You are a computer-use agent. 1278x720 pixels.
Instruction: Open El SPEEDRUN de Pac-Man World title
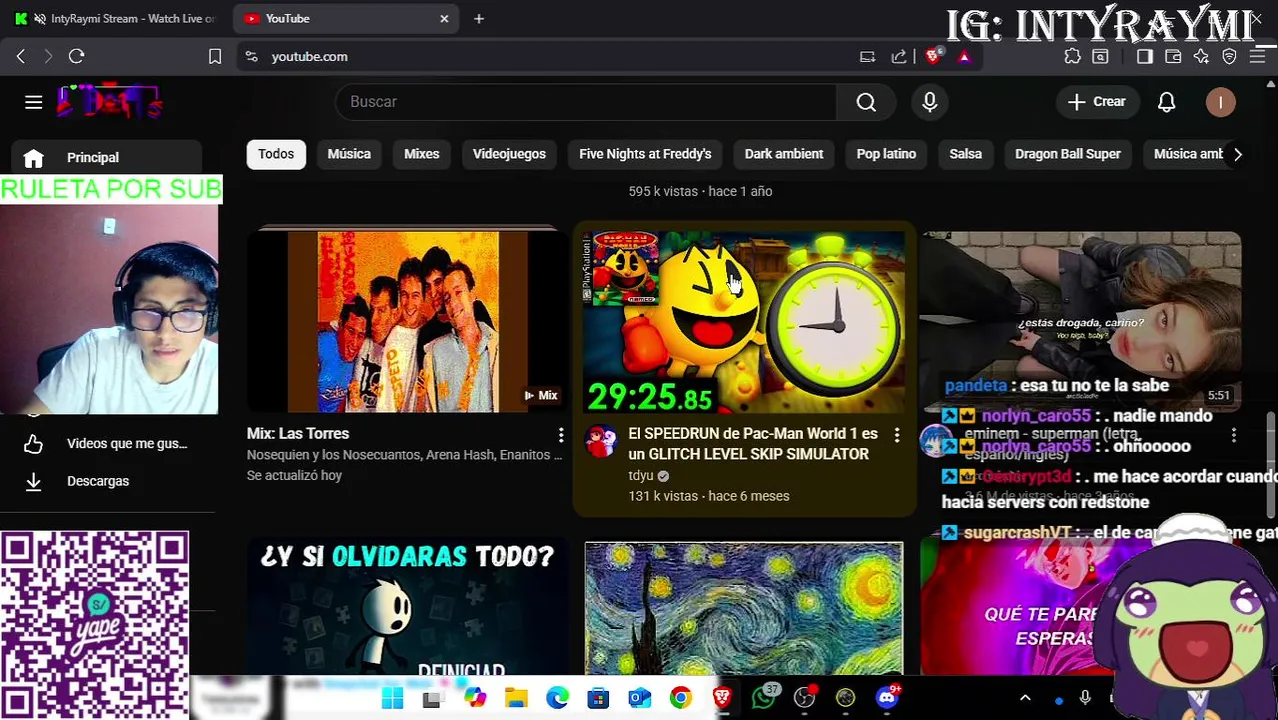click(753, 444)
